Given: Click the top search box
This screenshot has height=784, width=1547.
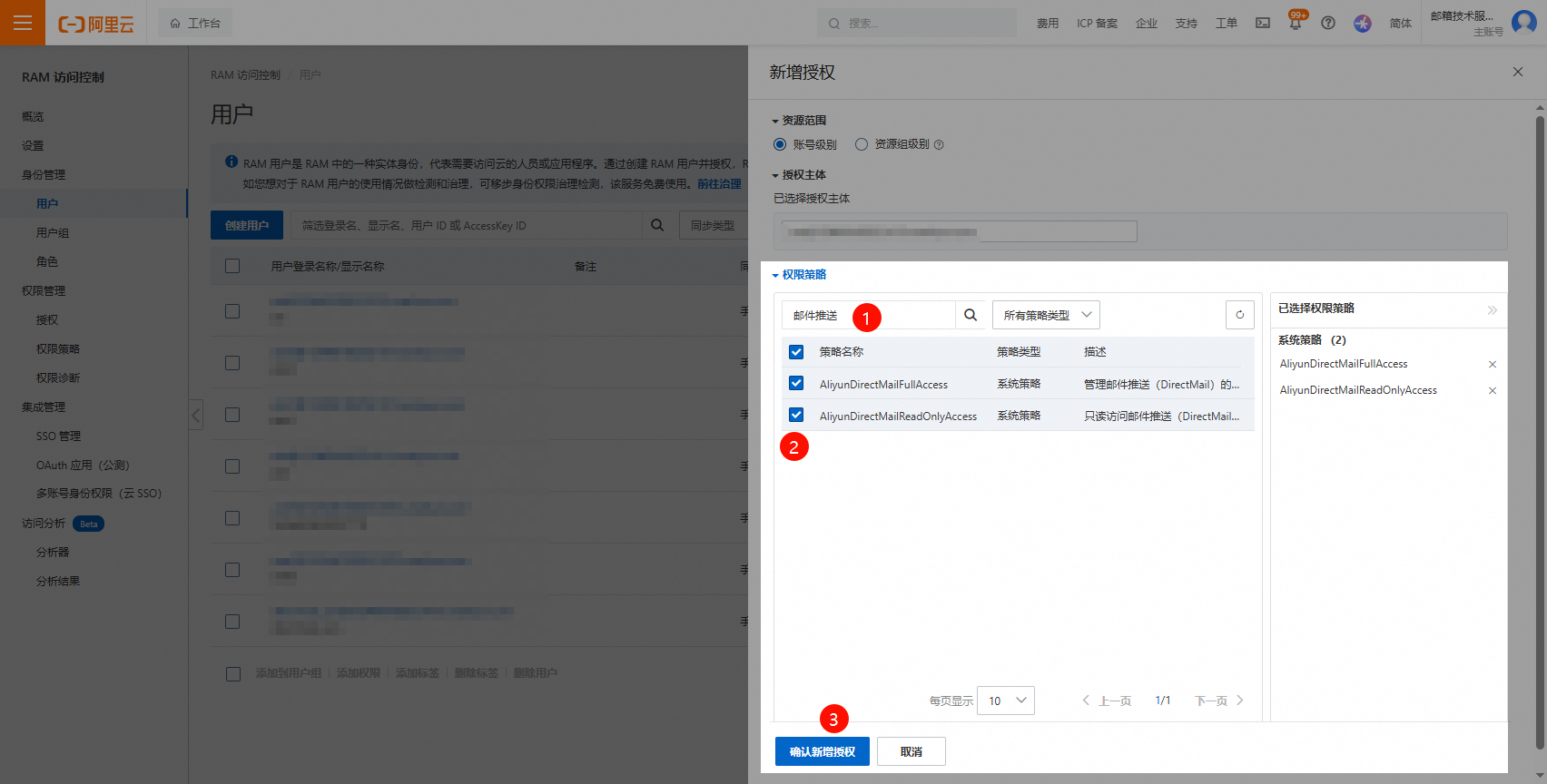Looking at the screenshot, I should click(917, 24).
